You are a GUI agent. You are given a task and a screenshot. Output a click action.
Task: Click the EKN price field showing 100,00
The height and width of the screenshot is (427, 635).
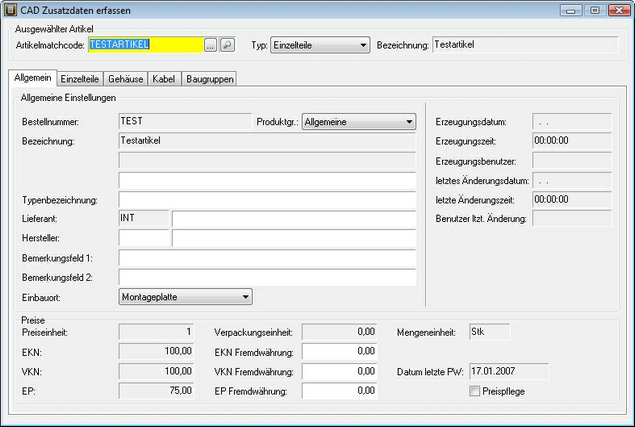tap(156, 351)
